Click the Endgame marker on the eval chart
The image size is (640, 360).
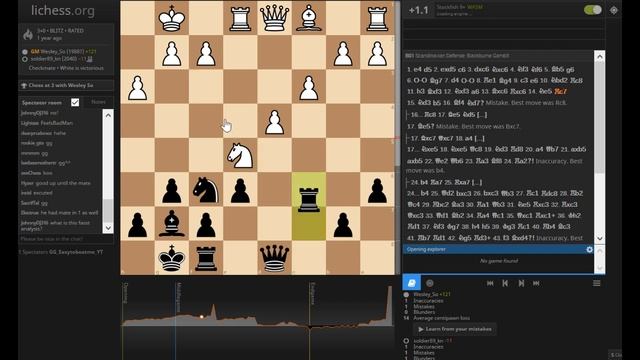click(312, 293)
